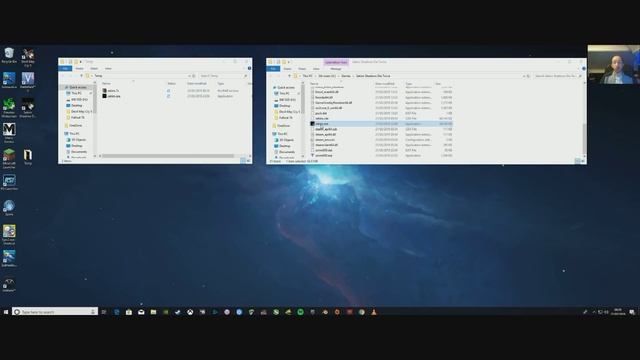The image size is (640, 360).
Task: Switch Sekiro window to large icons view
Action: coord(583,161)
